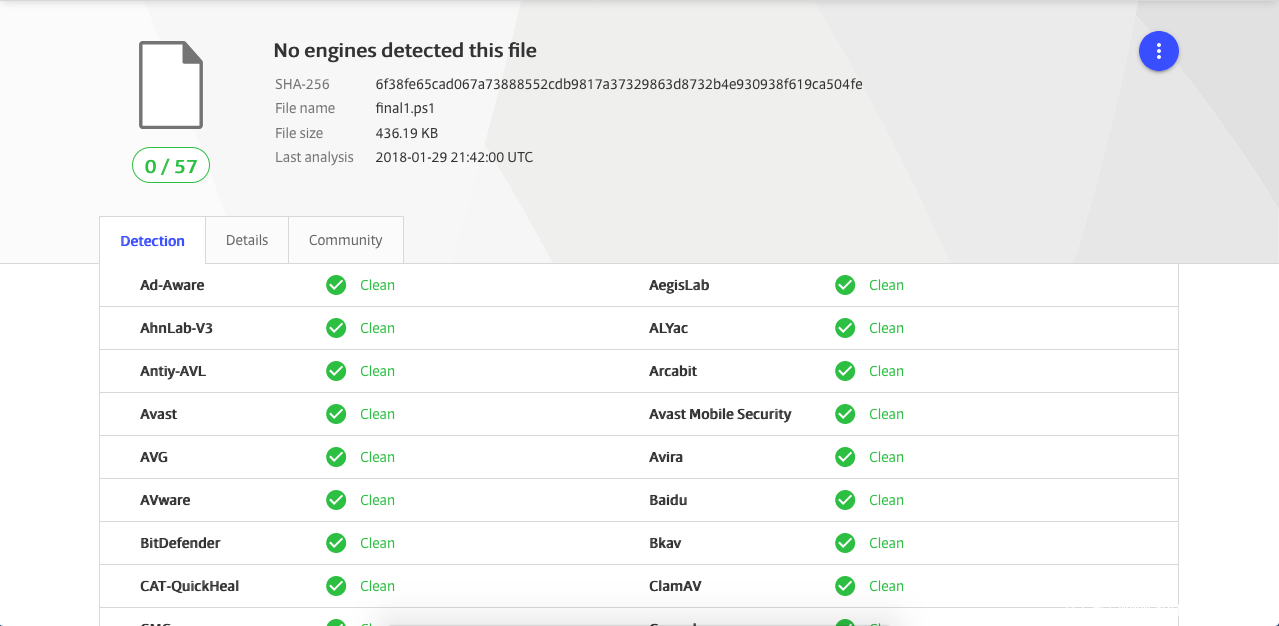
Task: Click the BitDefender clean checkmark icon
Action: [x=336, y=543]
